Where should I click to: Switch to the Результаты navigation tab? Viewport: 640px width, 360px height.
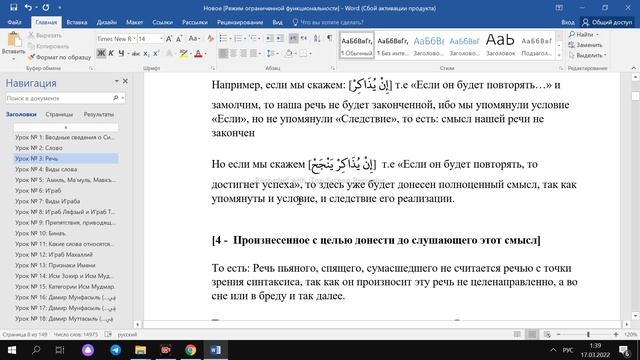point(99,114)
